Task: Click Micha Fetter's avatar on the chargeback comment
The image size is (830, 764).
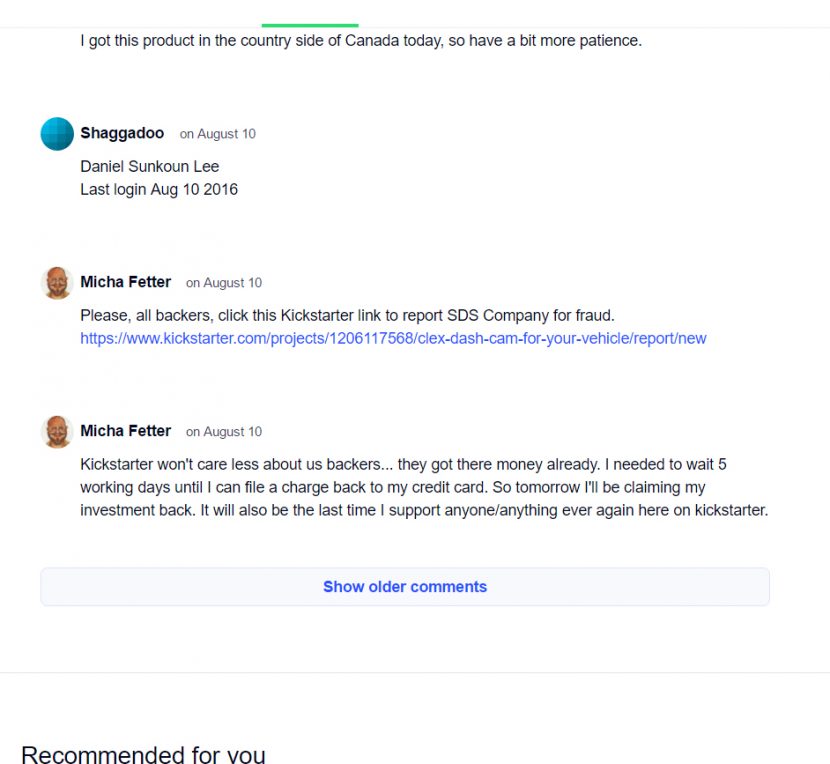Action: click(x=57, y=432)
